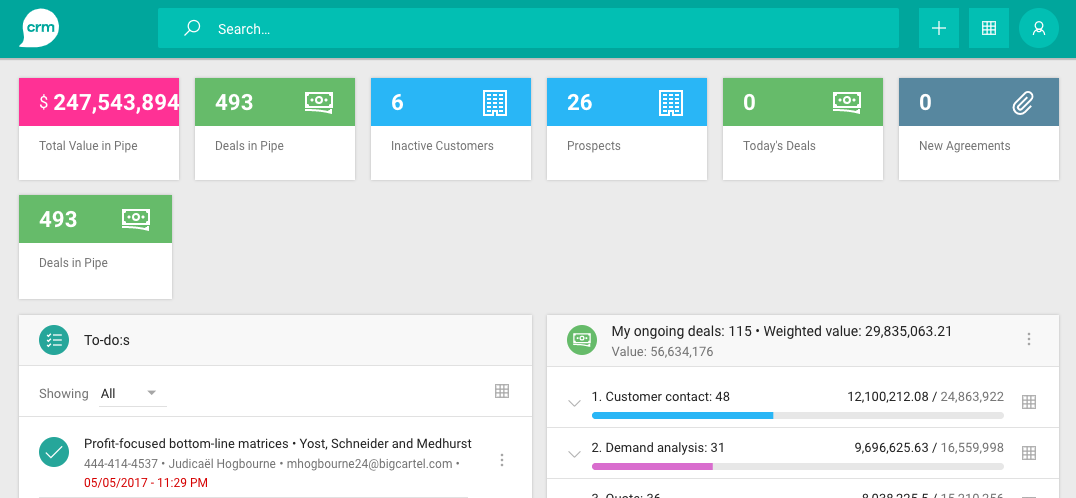Expand the Customer contact stage chevron

pos(574,403)
